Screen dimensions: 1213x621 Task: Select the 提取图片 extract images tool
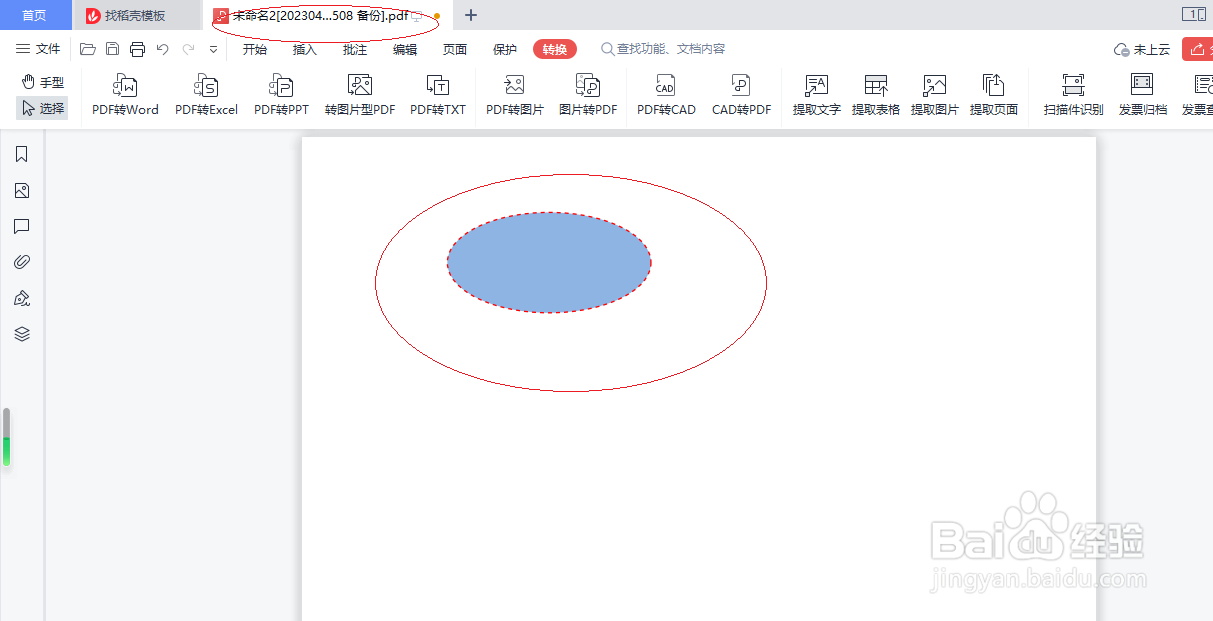[x=935, y=95]
